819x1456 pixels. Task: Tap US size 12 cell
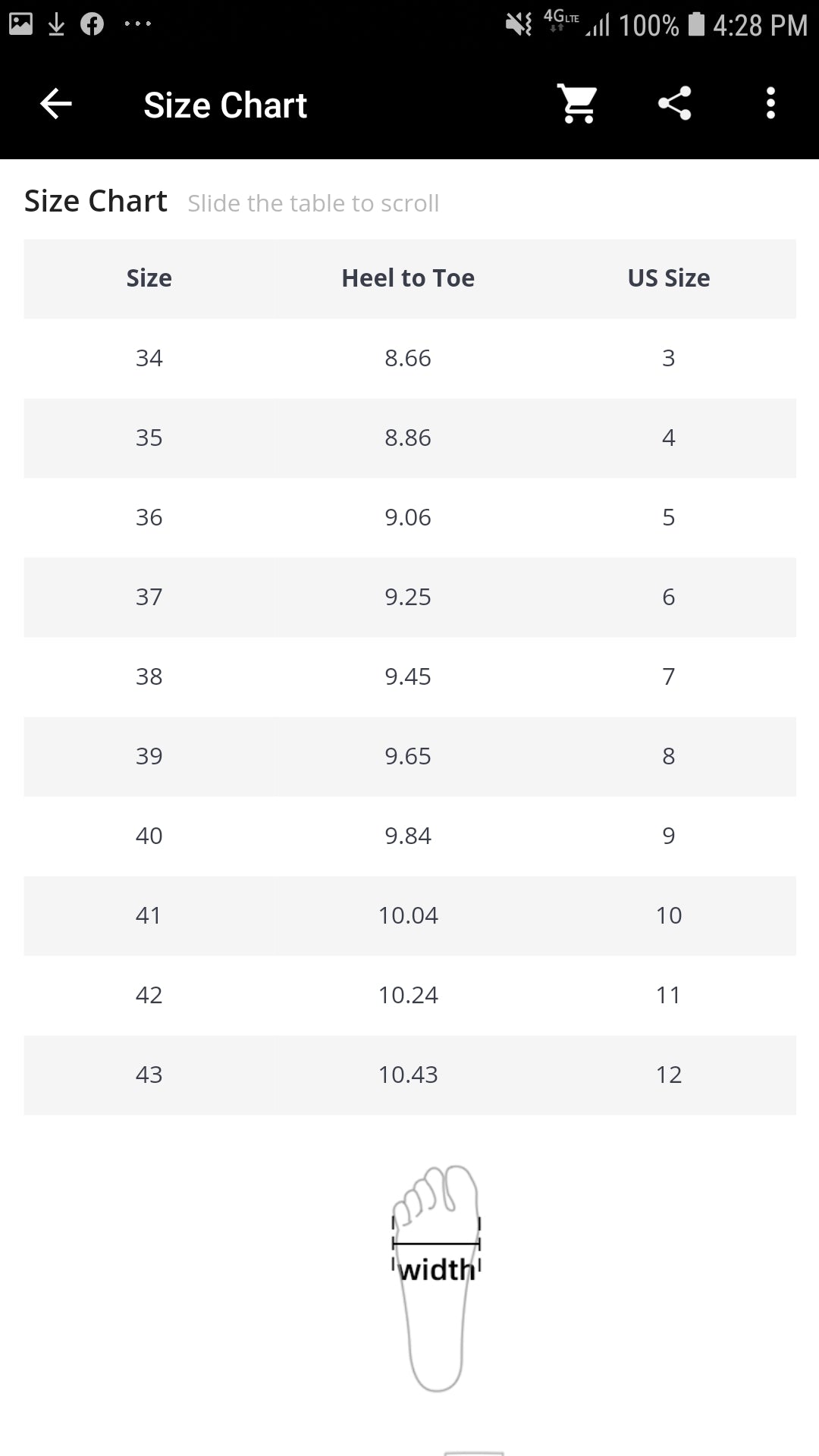(668, 1075)
